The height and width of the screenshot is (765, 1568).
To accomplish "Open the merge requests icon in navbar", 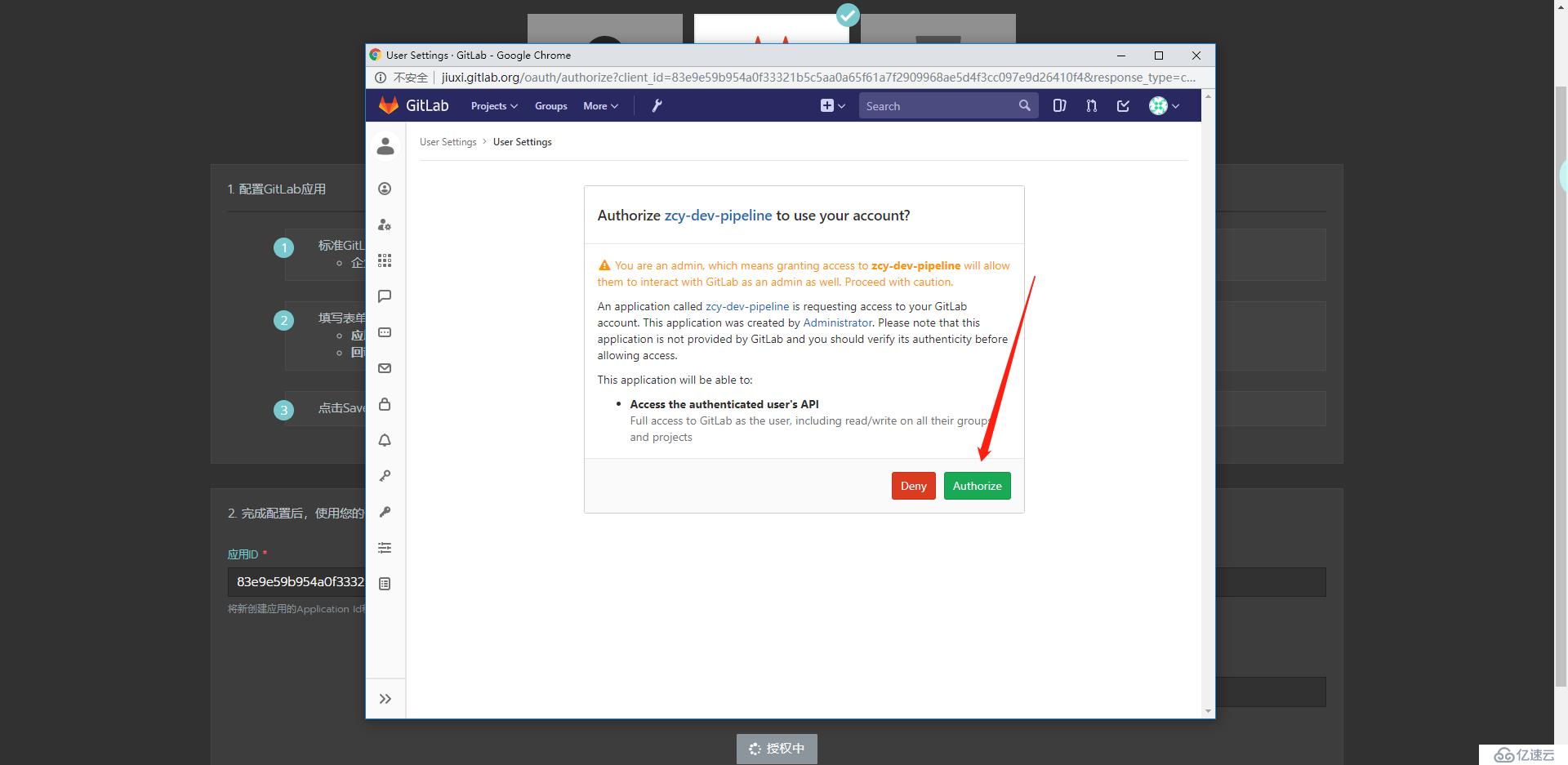I will [1091, 105].
